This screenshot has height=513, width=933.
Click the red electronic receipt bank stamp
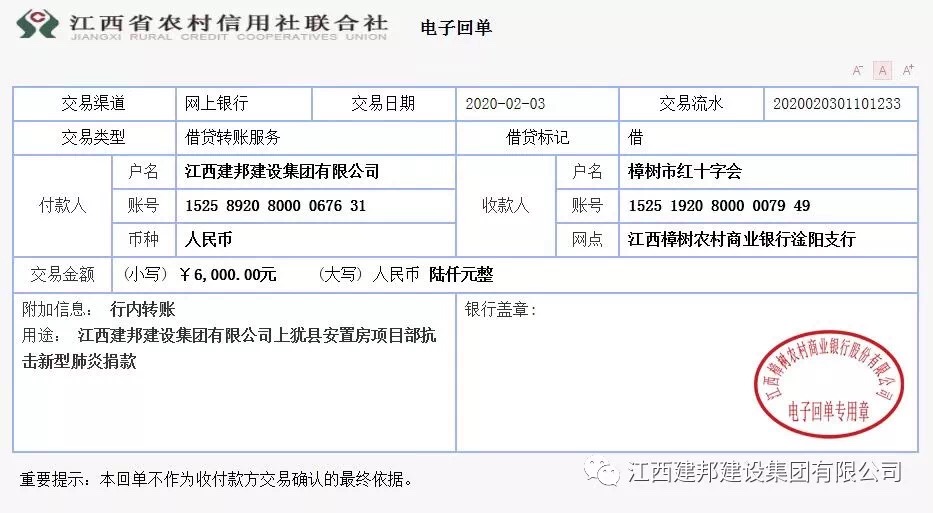point(829,383)
